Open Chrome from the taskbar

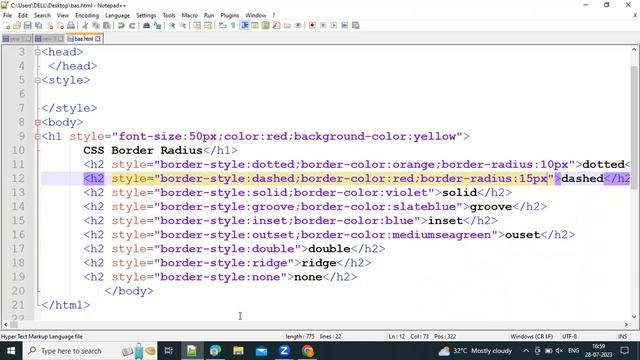[307, 351]
